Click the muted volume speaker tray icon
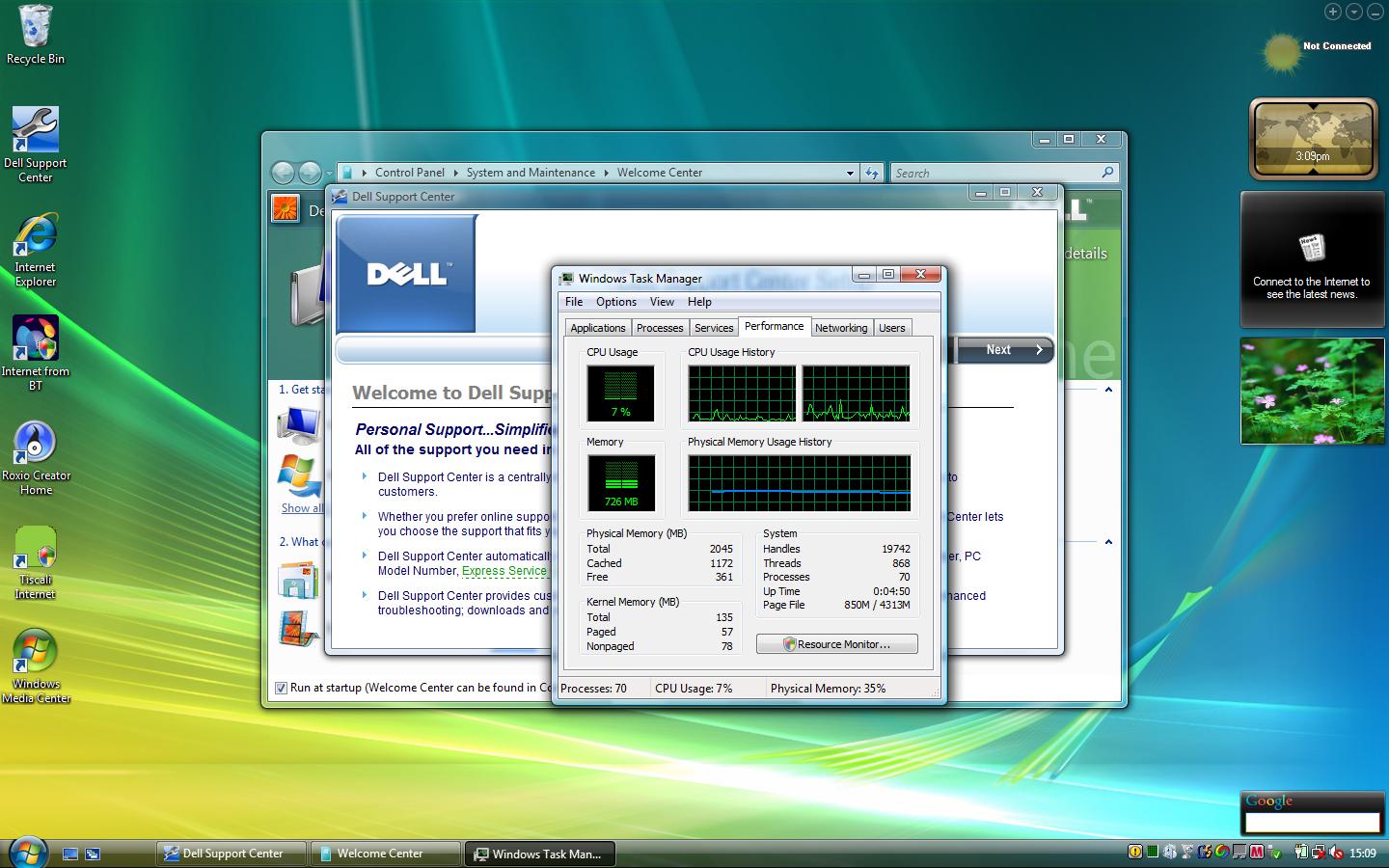The height and width of the screenshot is (868, 1389). (1336, 852)
